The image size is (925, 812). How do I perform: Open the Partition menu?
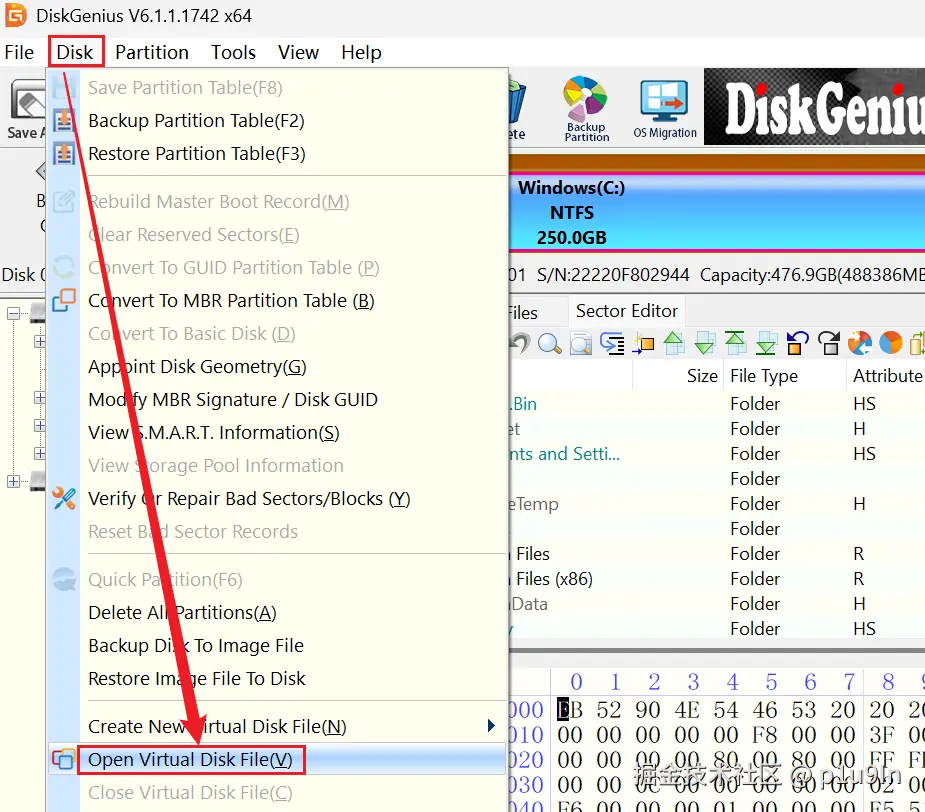[x=152, y=53]
